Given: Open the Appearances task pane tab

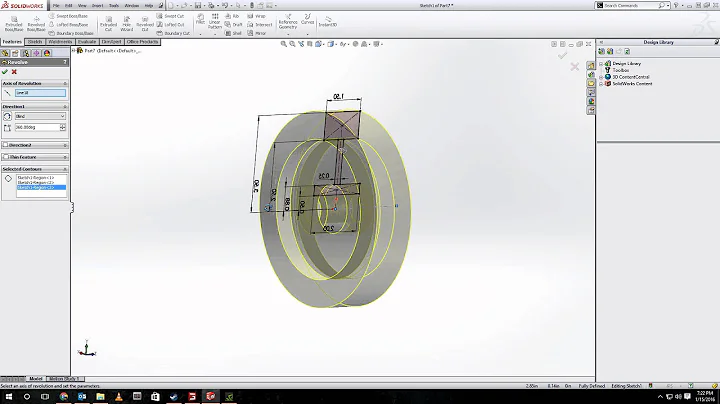Looking at the screenshot, I should (591, 101).
